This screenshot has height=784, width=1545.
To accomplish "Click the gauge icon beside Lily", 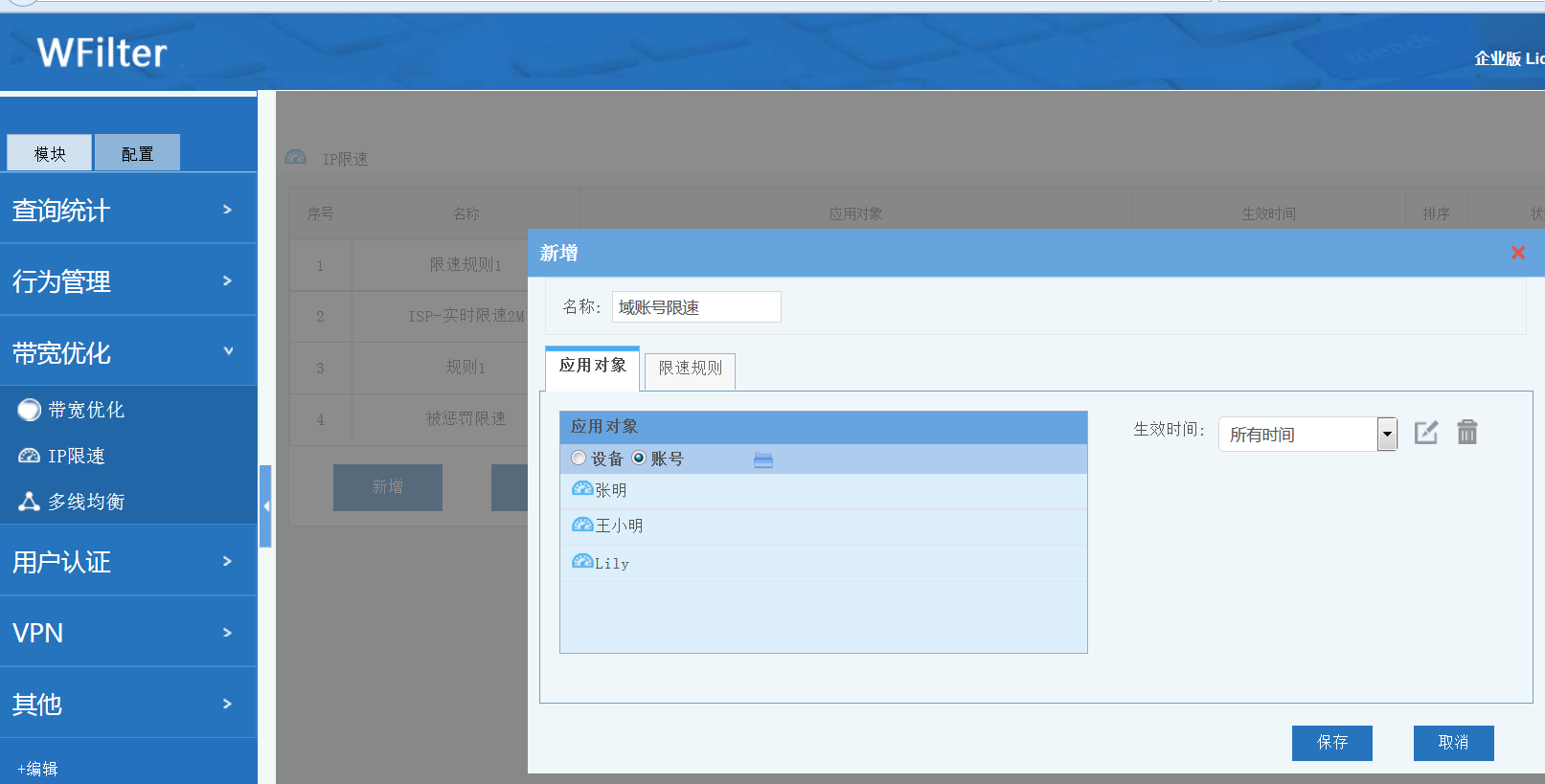I will coord(581,562).
